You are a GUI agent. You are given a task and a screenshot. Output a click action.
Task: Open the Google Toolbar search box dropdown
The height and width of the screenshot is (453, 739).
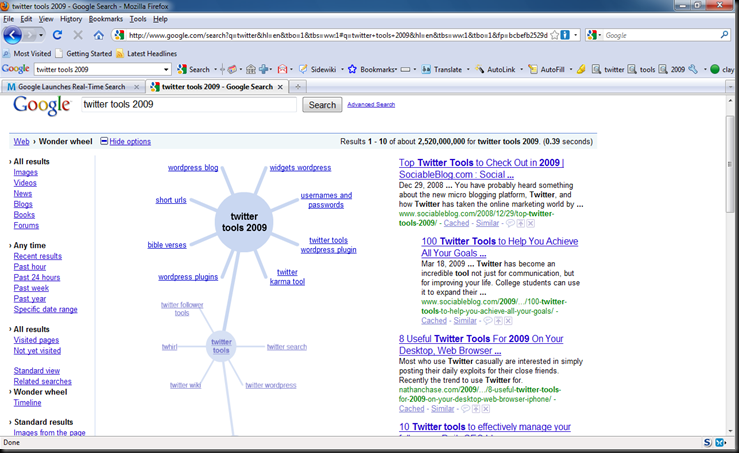pos(166,69)
